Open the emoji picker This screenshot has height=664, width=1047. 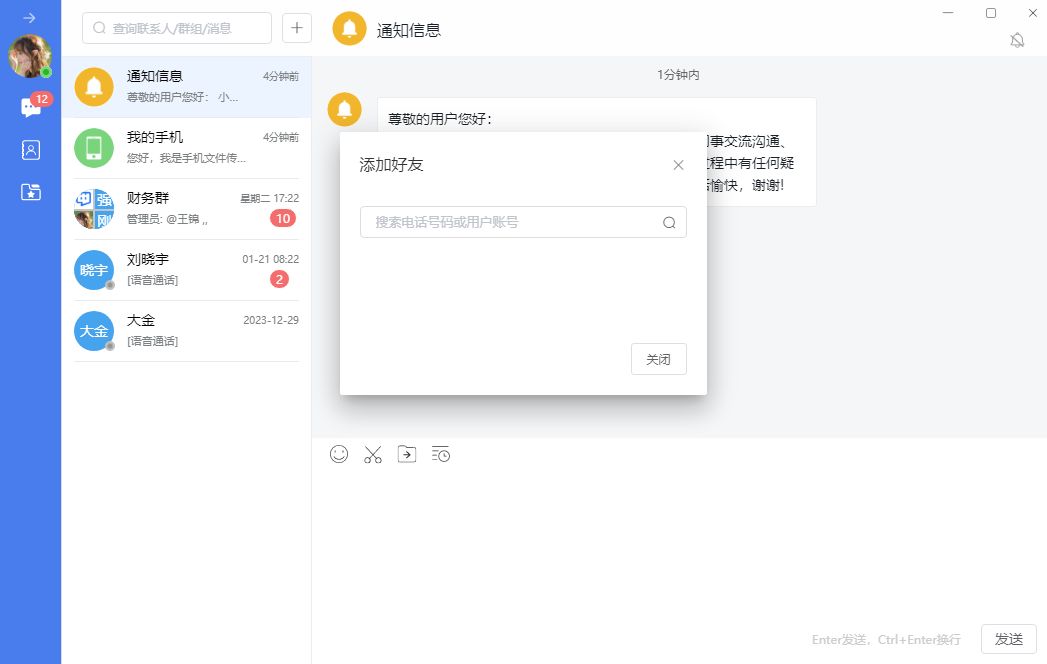(x=339, y=454)
